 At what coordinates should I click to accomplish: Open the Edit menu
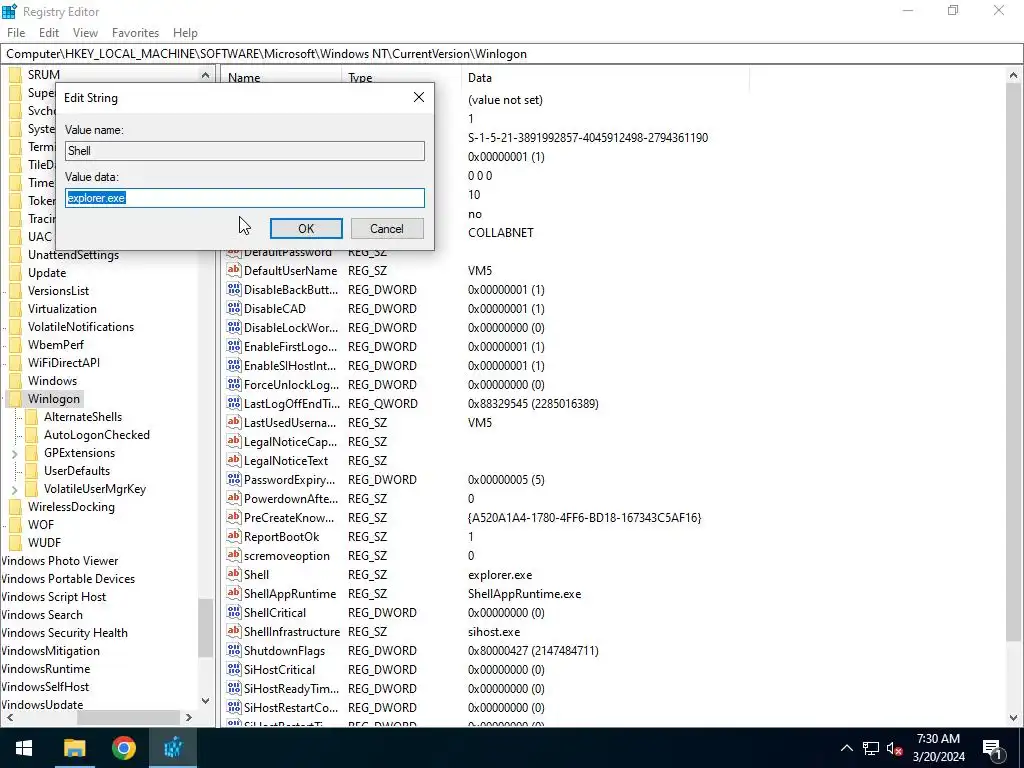(49, 33)
